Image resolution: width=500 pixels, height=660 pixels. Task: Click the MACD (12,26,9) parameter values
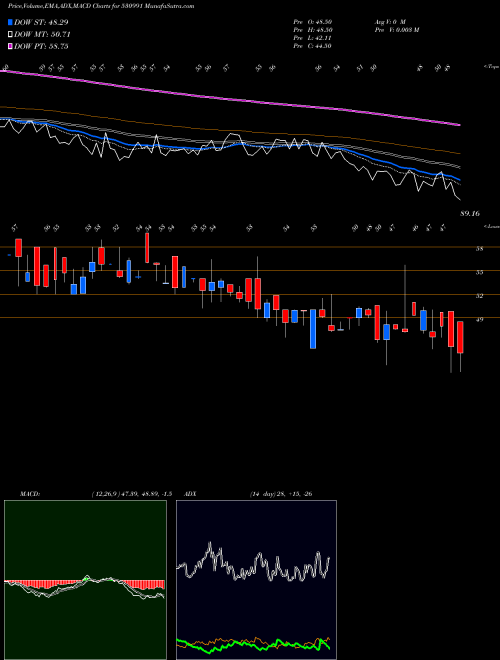pos(131,494)
